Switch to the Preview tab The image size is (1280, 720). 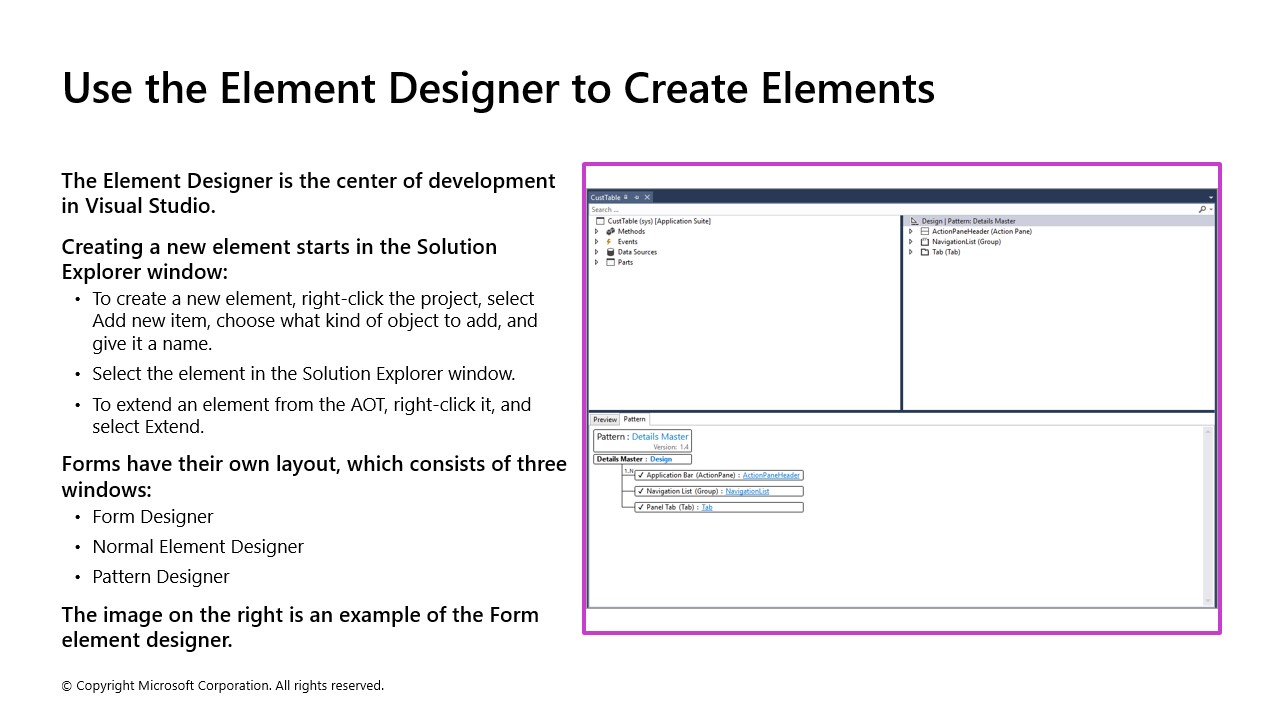pos(605,419)
